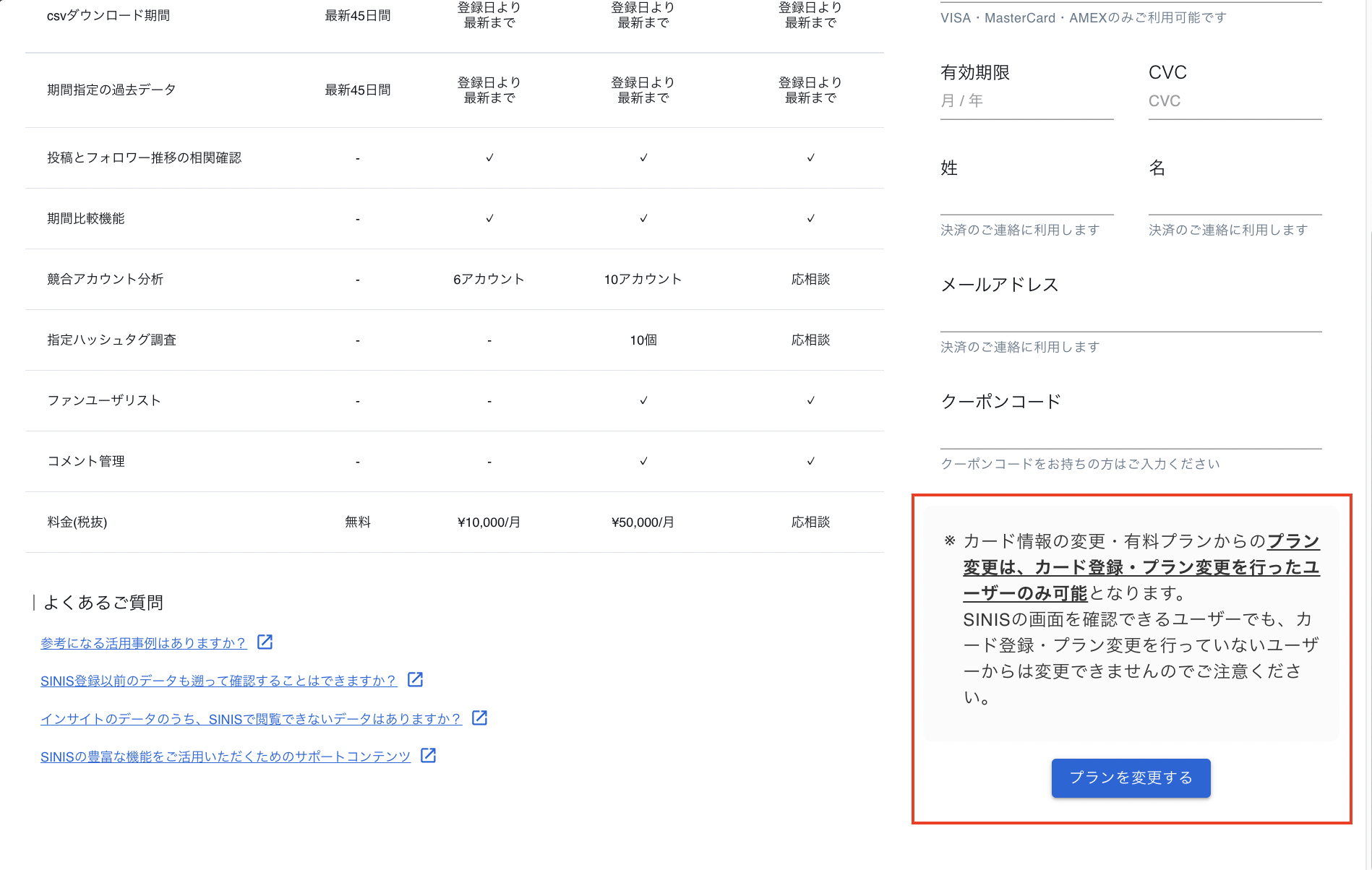Click the ¥50,000/月 price cell
Image resolution: width=1372 pixels, height=870 pixels.
click(643, 522)
